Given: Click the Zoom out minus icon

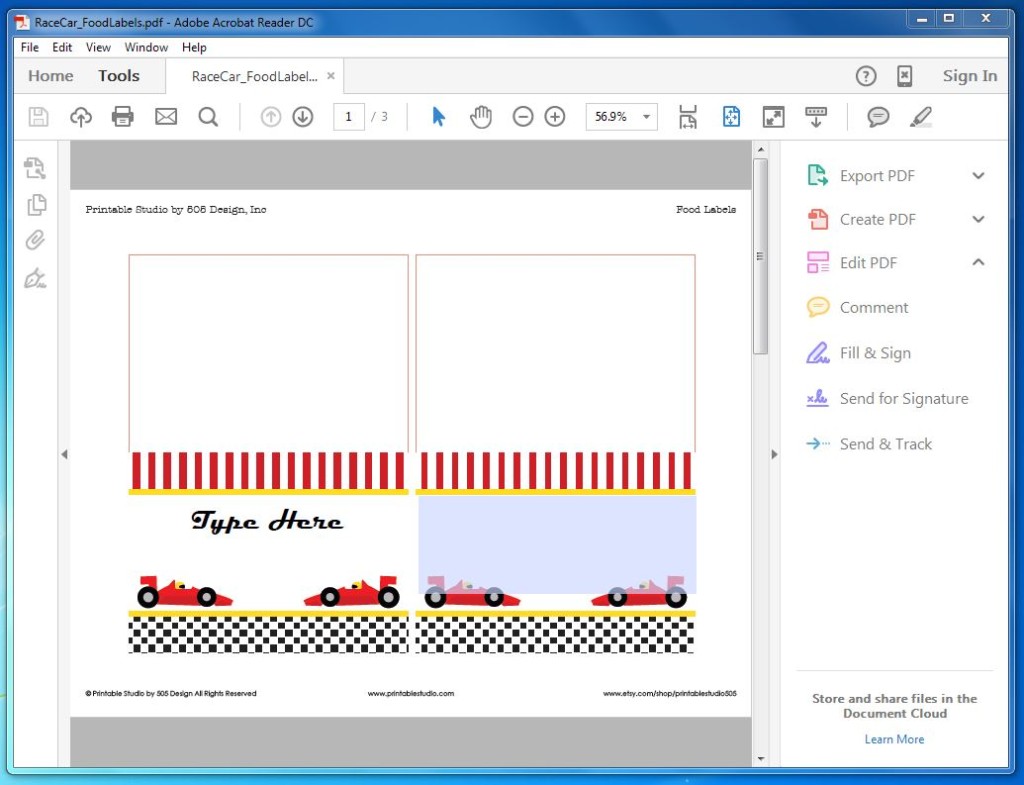Looking at the screenshot, I should pyautogui.click(x=522, y=117).
